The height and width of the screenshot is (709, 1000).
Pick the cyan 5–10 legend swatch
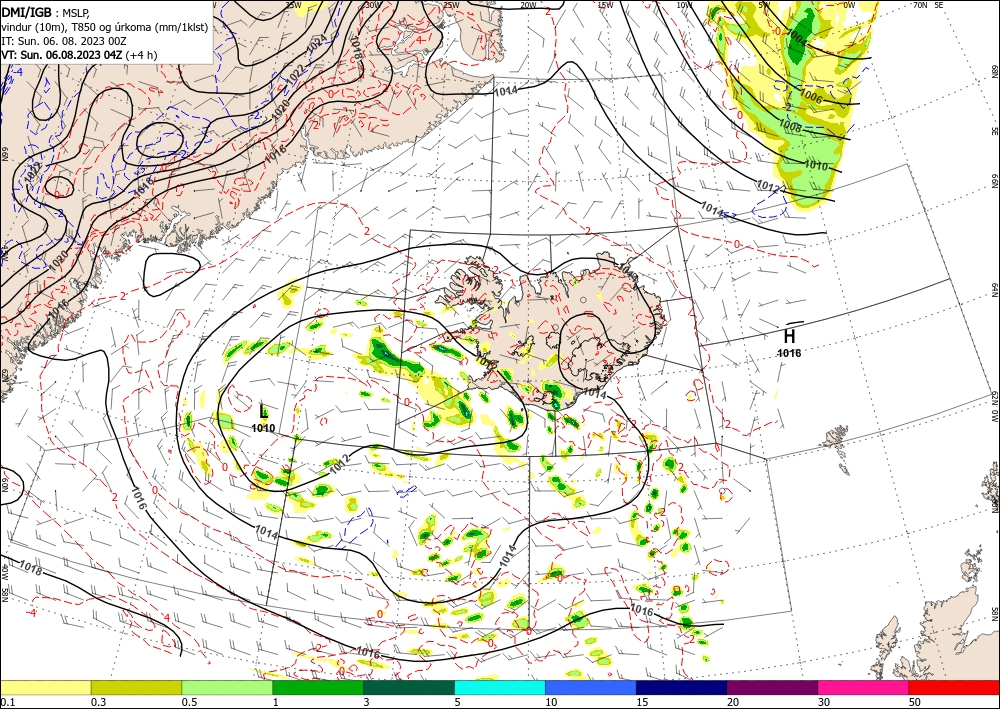point(500,687)
